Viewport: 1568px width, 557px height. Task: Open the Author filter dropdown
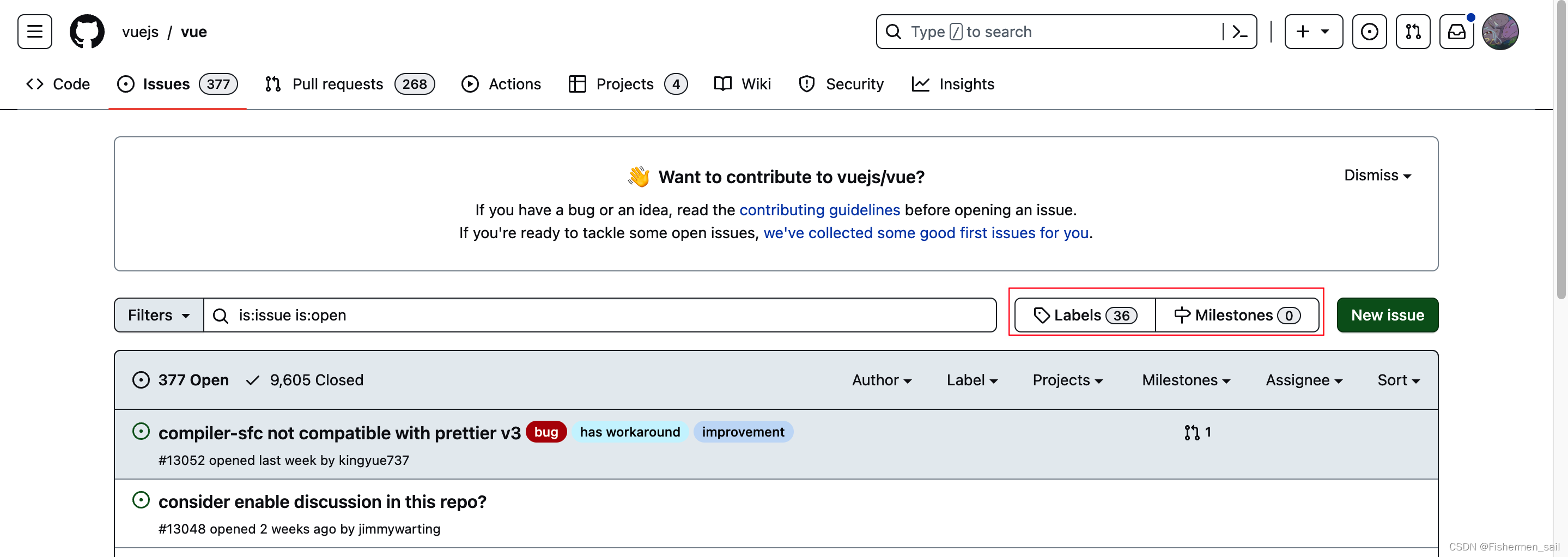point(882,380)
